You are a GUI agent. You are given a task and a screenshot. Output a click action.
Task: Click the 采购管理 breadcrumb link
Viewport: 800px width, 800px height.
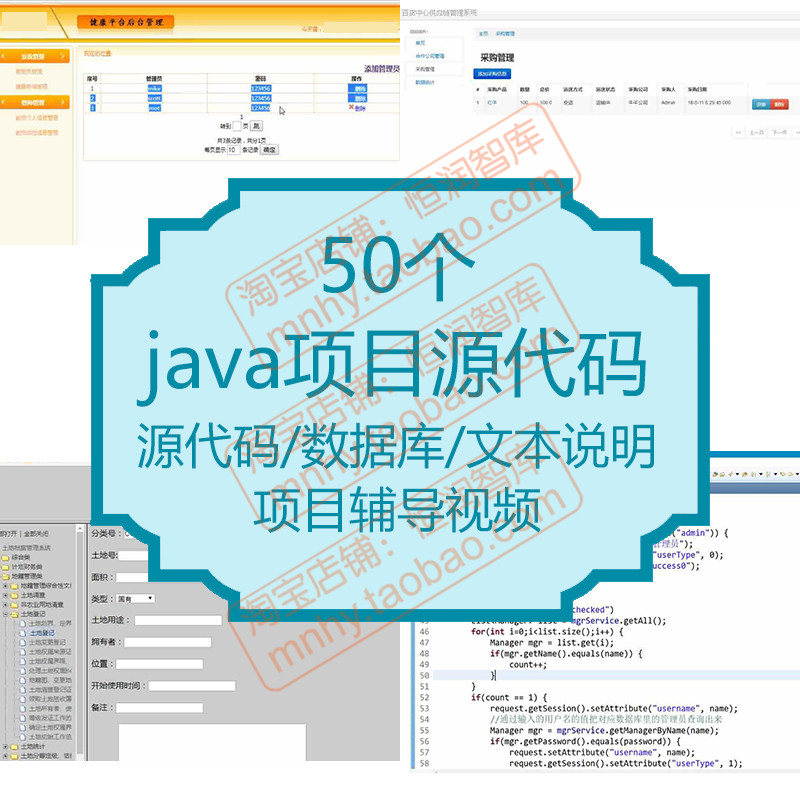click(505, 34)
